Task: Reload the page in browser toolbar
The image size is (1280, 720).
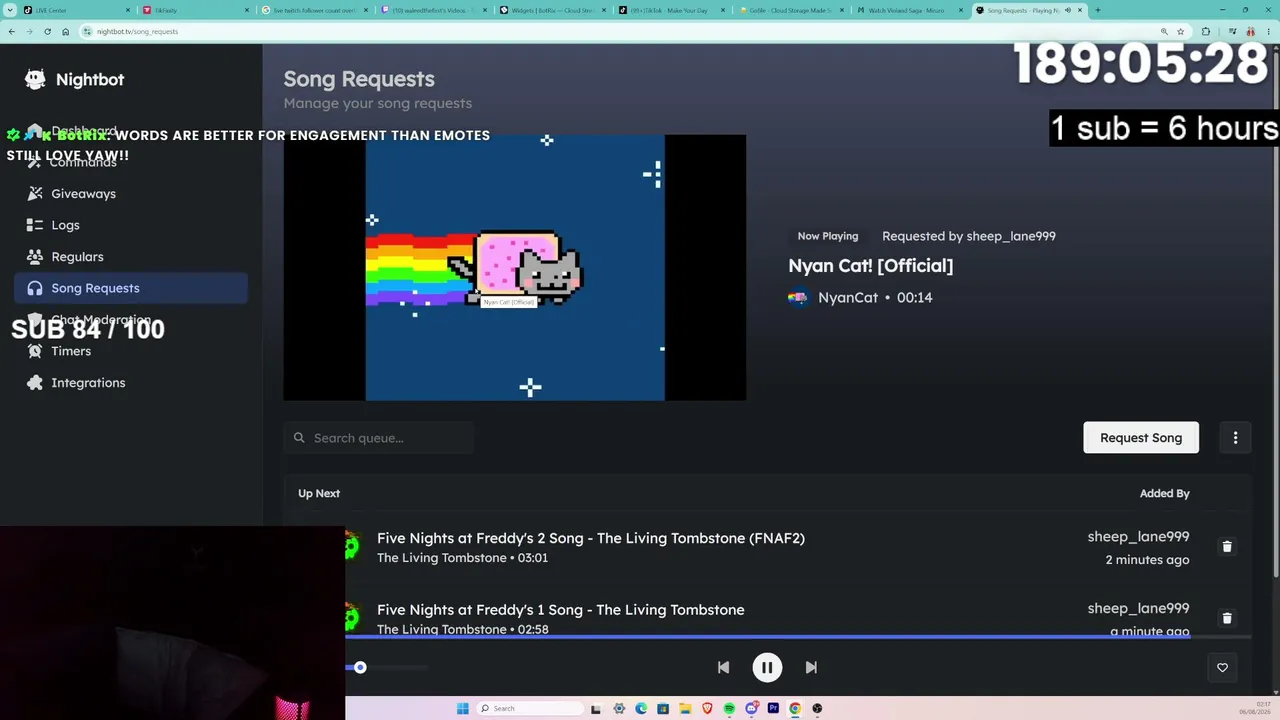Action: tap(47, 31)
